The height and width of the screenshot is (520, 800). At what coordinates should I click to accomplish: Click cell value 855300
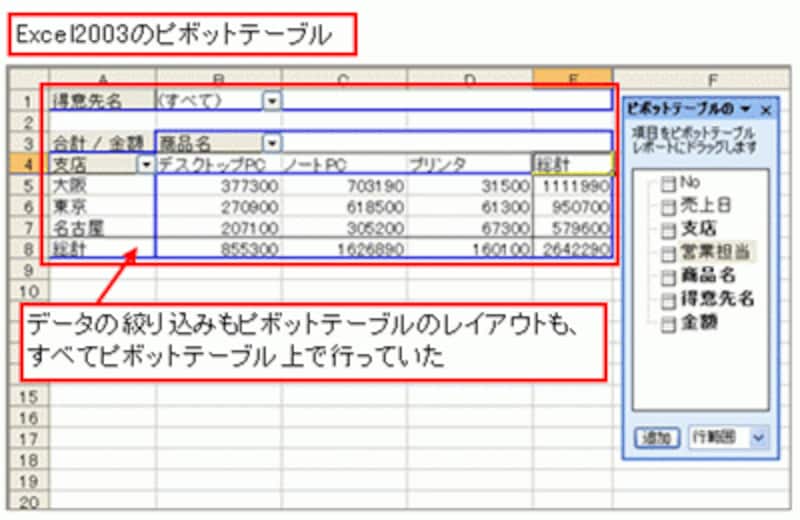(x=218, y=249)
